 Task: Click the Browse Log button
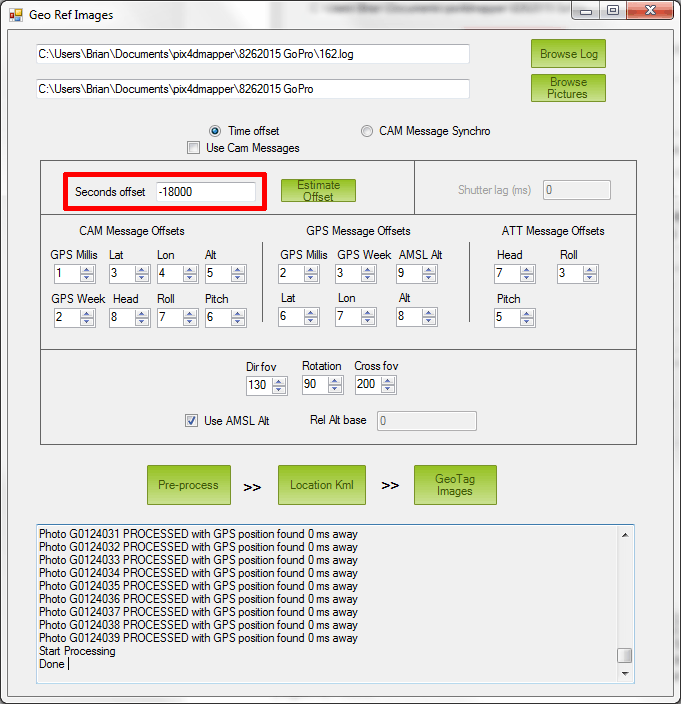pos(568,54)
